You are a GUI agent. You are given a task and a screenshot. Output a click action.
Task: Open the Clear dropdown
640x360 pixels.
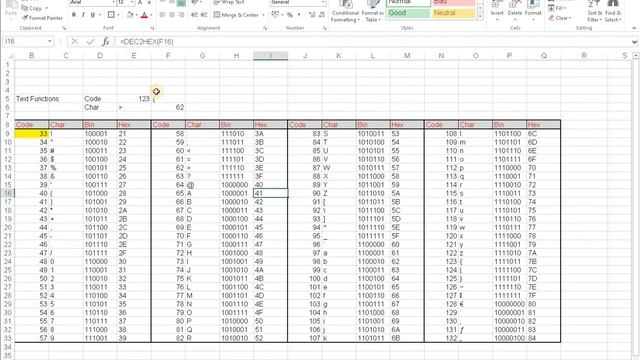559,18
